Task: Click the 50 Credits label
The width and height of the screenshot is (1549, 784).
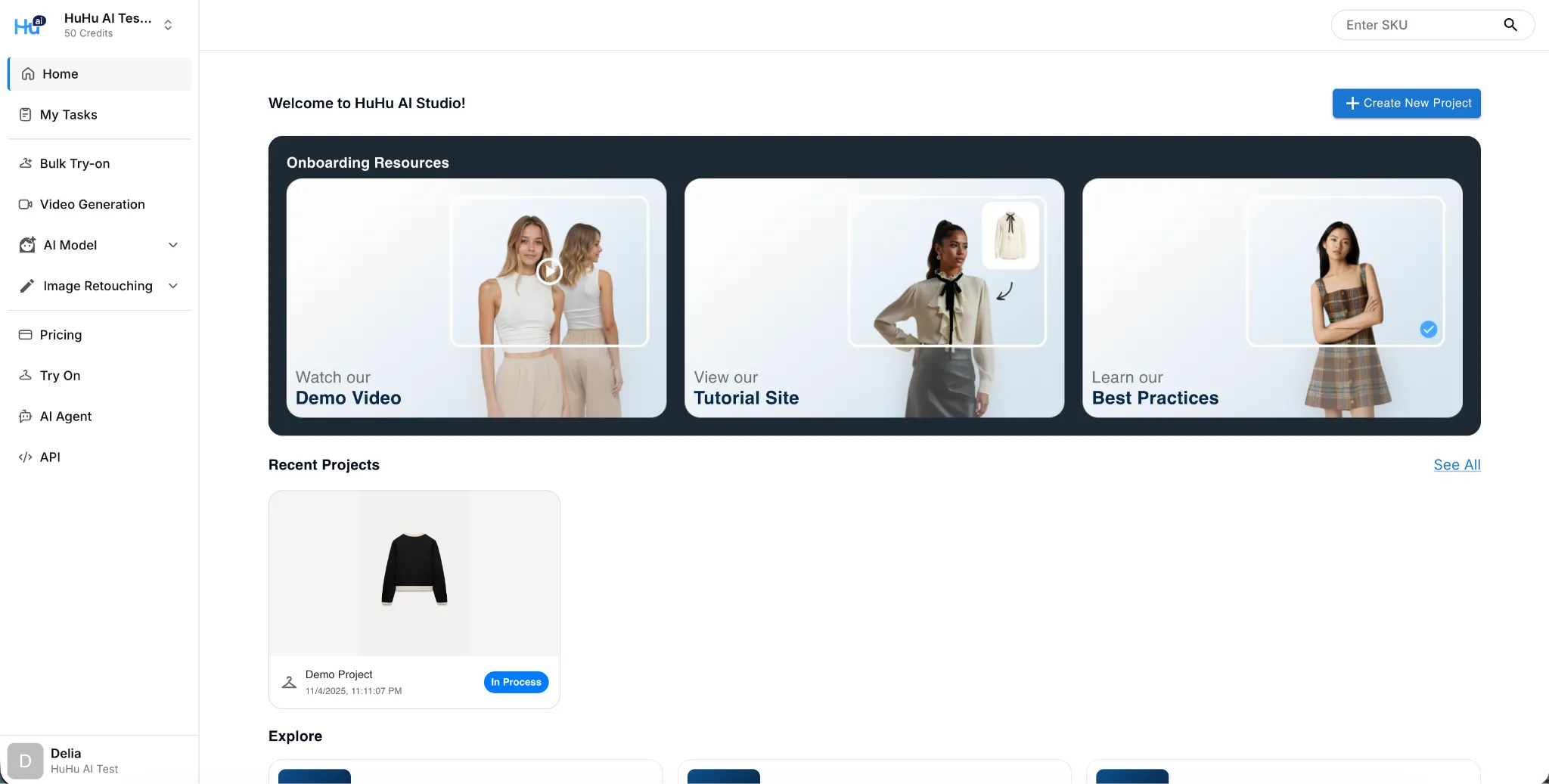Action: 88,33
